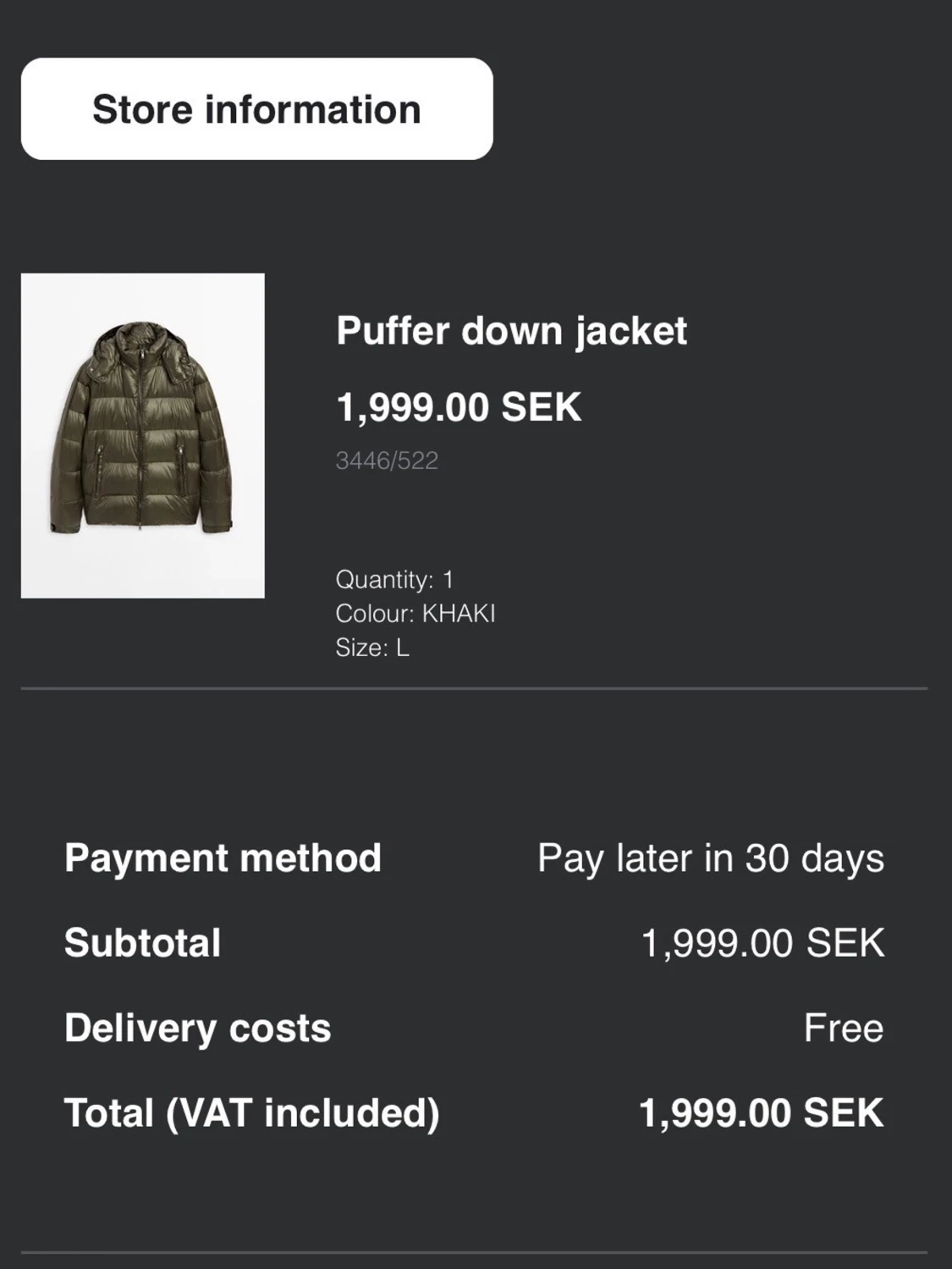Screen dimensions: 952x1269
Task: Tap the Store information button
Action: [x=256, y=109]
